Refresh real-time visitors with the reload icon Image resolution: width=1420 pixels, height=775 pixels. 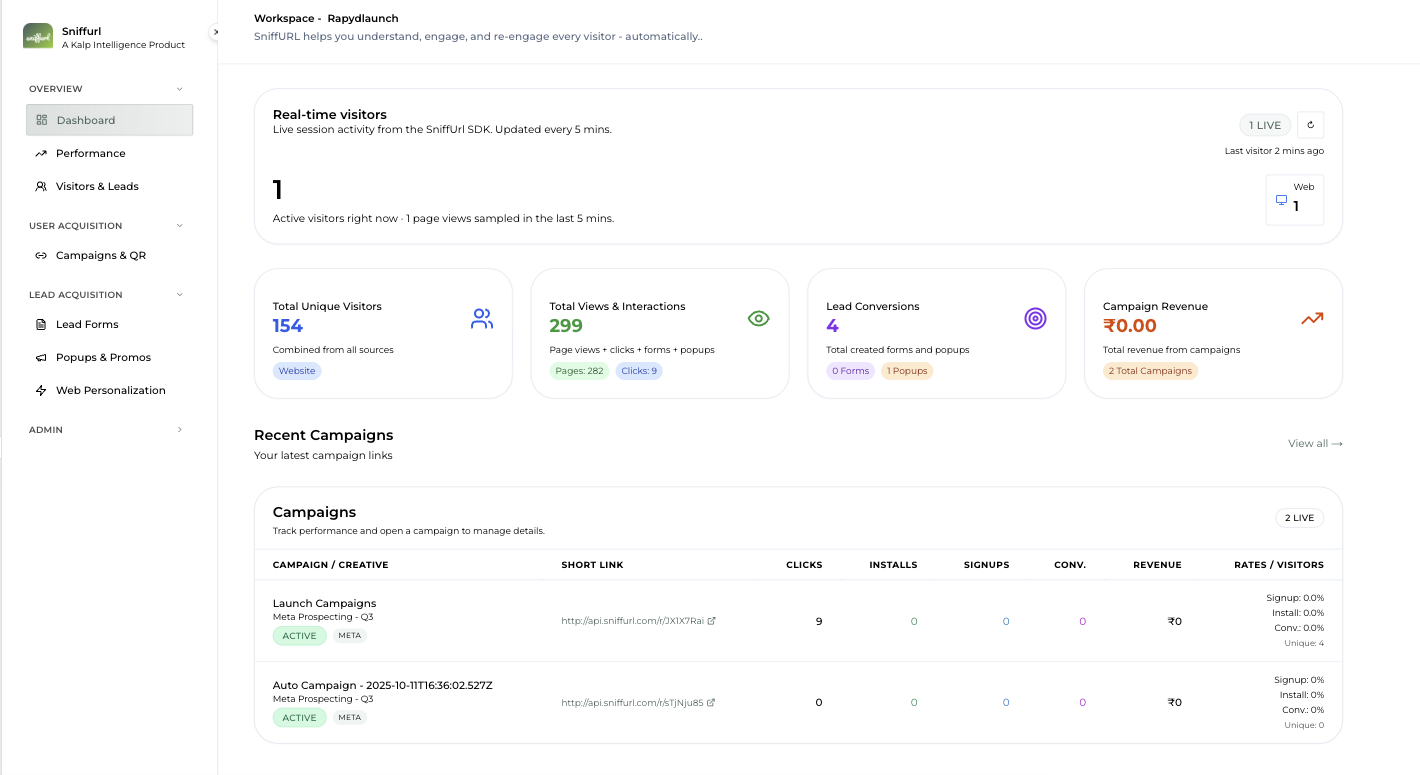pos(1310,124)
